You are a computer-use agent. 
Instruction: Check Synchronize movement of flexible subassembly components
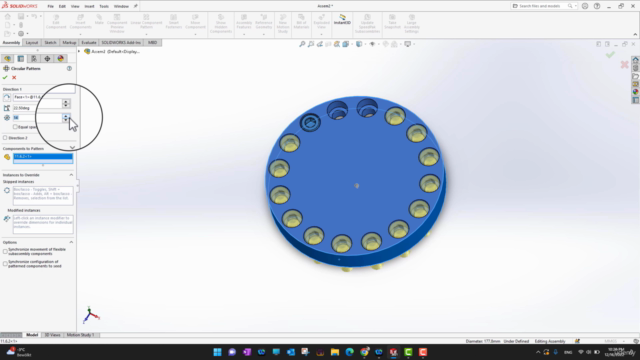point(5,251)
